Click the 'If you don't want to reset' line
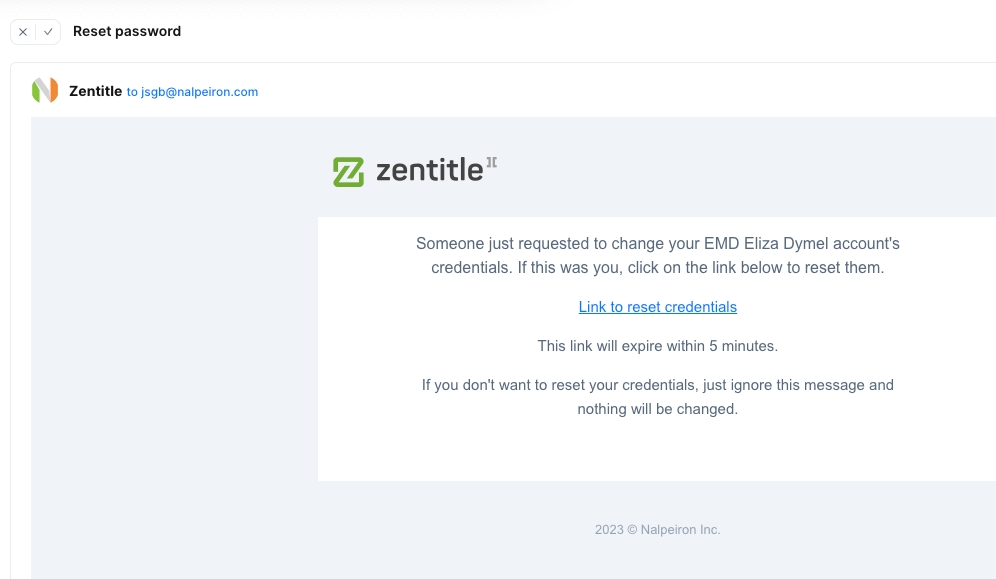Viewport: 996px width, 579px height. (657, 385)
